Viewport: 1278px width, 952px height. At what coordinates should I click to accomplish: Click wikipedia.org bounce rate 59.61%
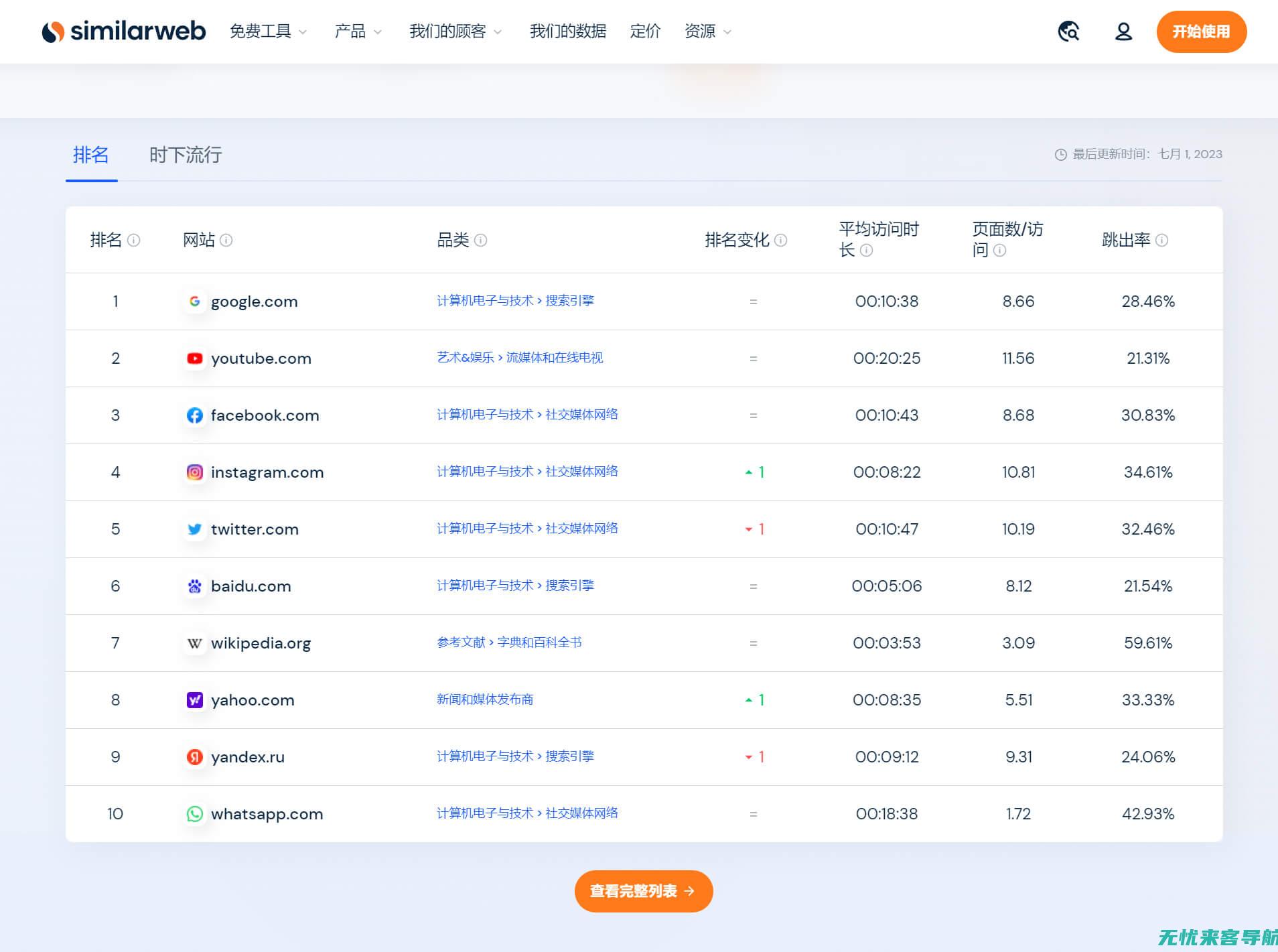1148,643
